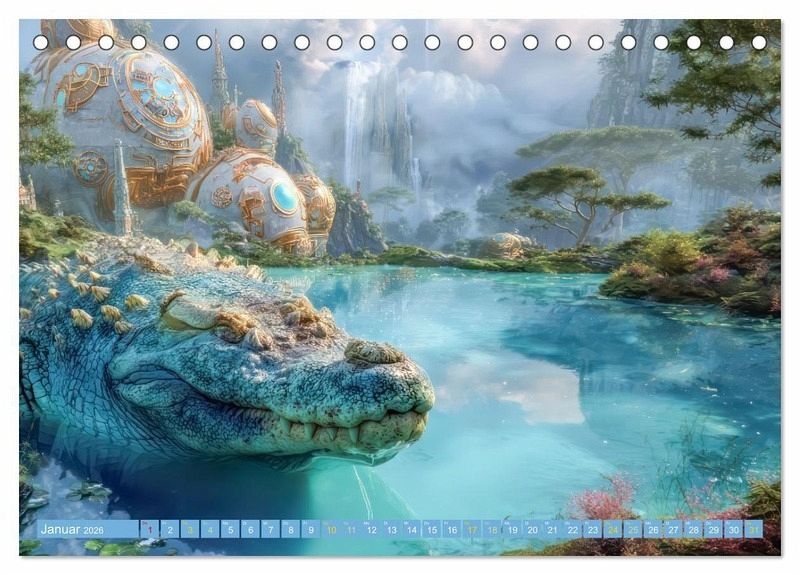The image size is (800, 575).
Task: Click day 22 in the date strip
Action: (572, 530)
